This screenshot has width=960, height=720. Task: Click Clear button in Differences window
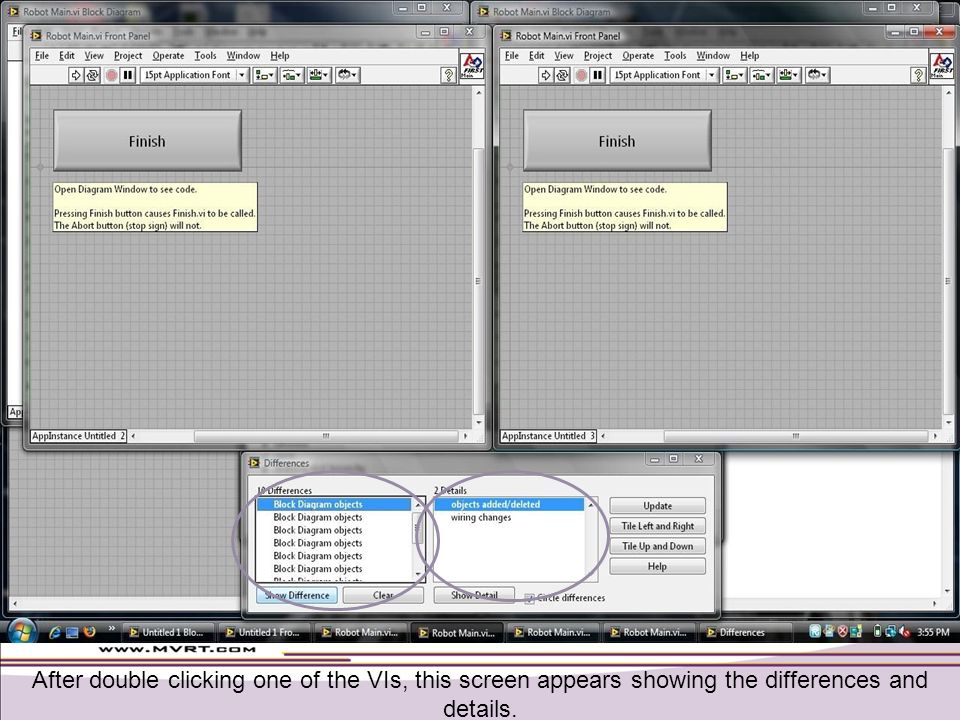[x=383, y=595]
